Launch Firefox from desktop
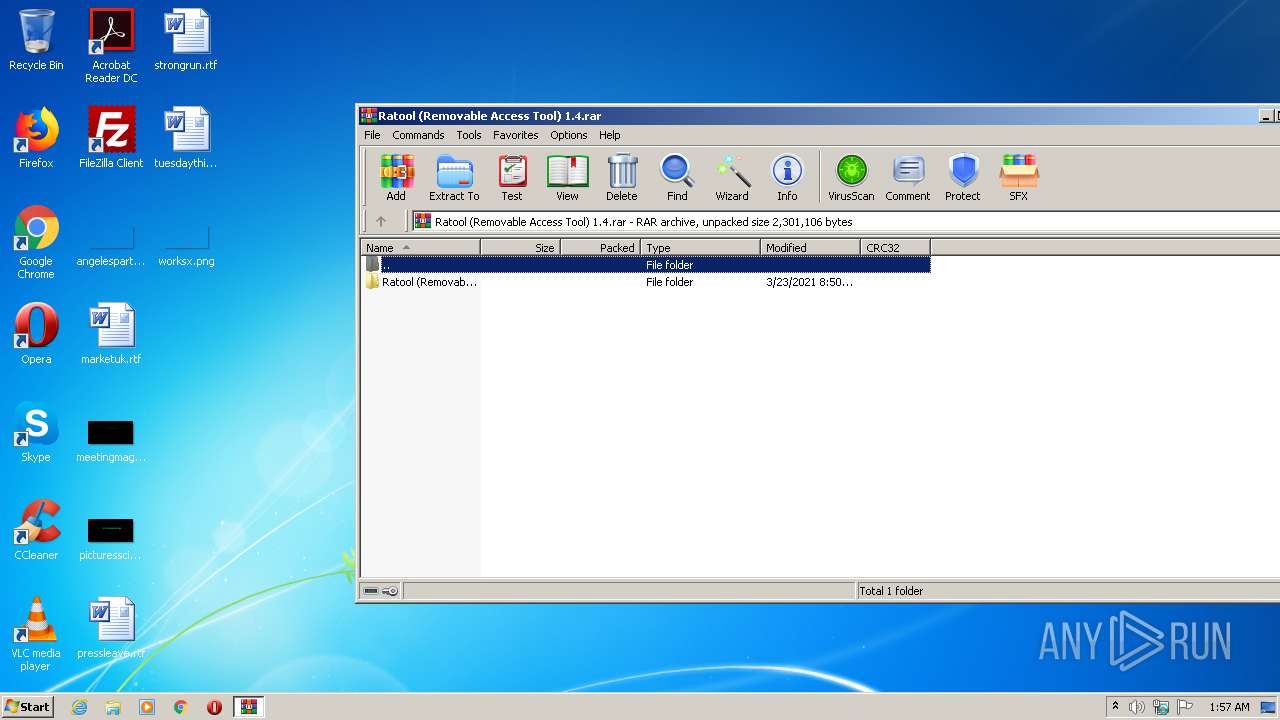 coord(36,138)
